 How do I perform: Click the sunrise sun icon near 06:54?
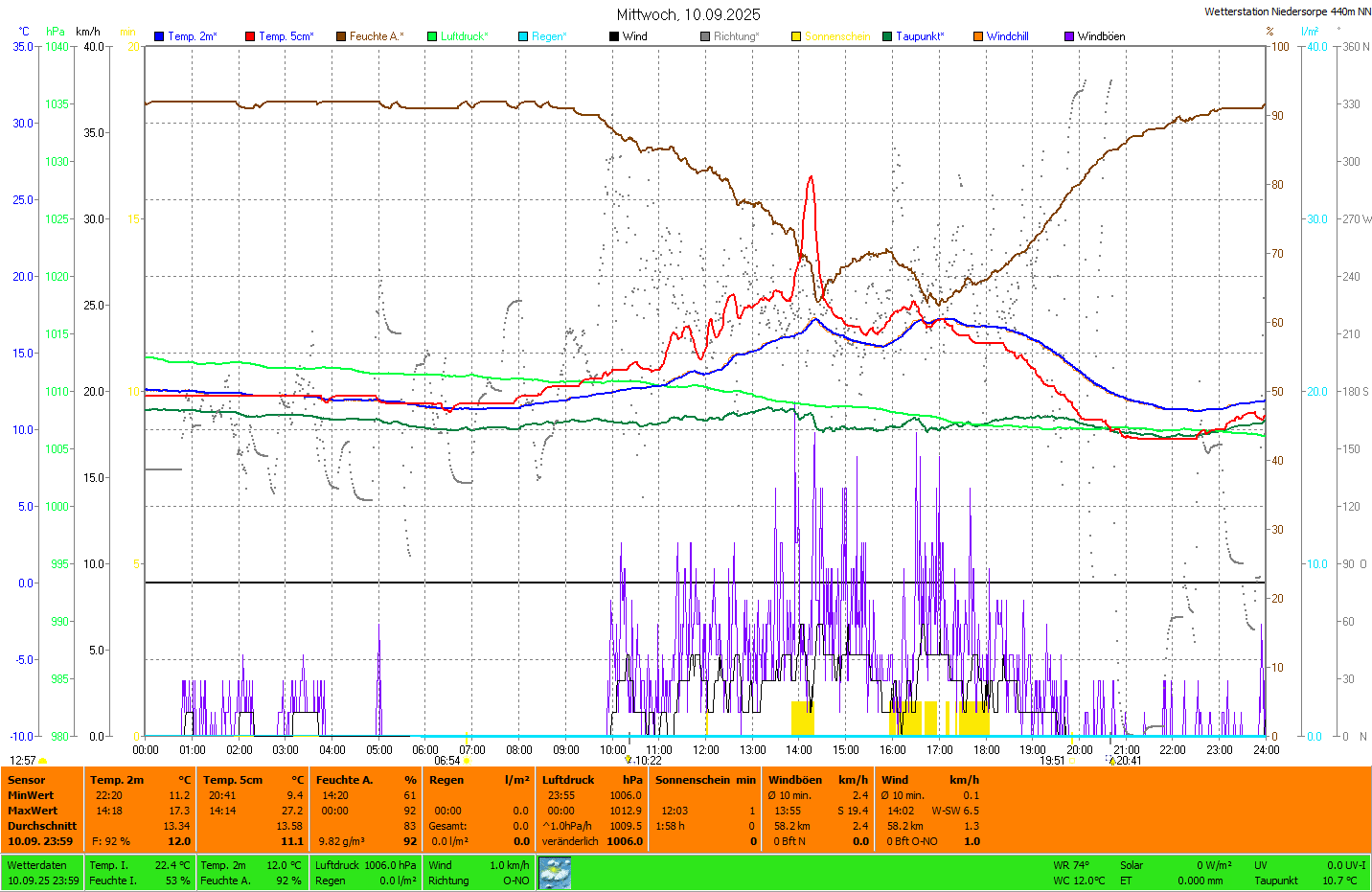467,761
